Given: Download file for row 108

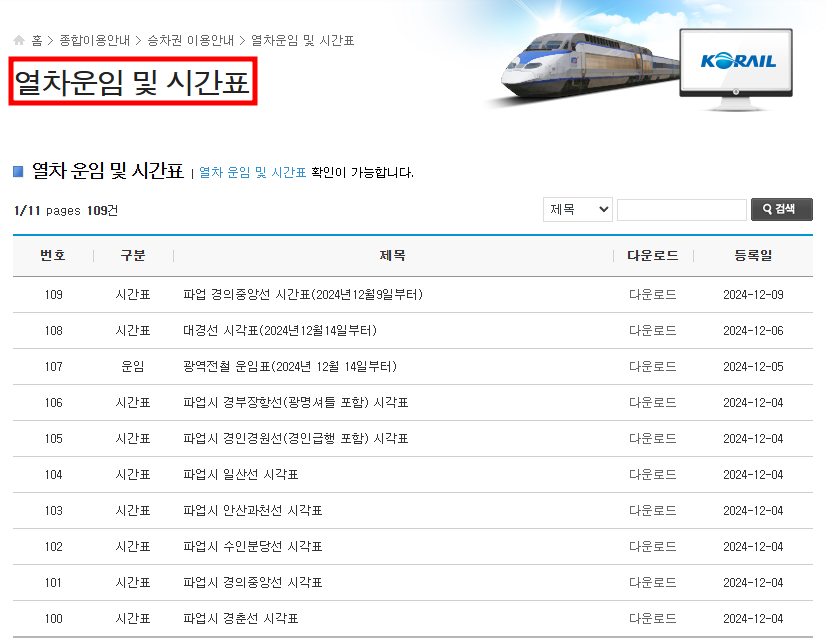Looking at the screenshot, I should tap(653, 331).
